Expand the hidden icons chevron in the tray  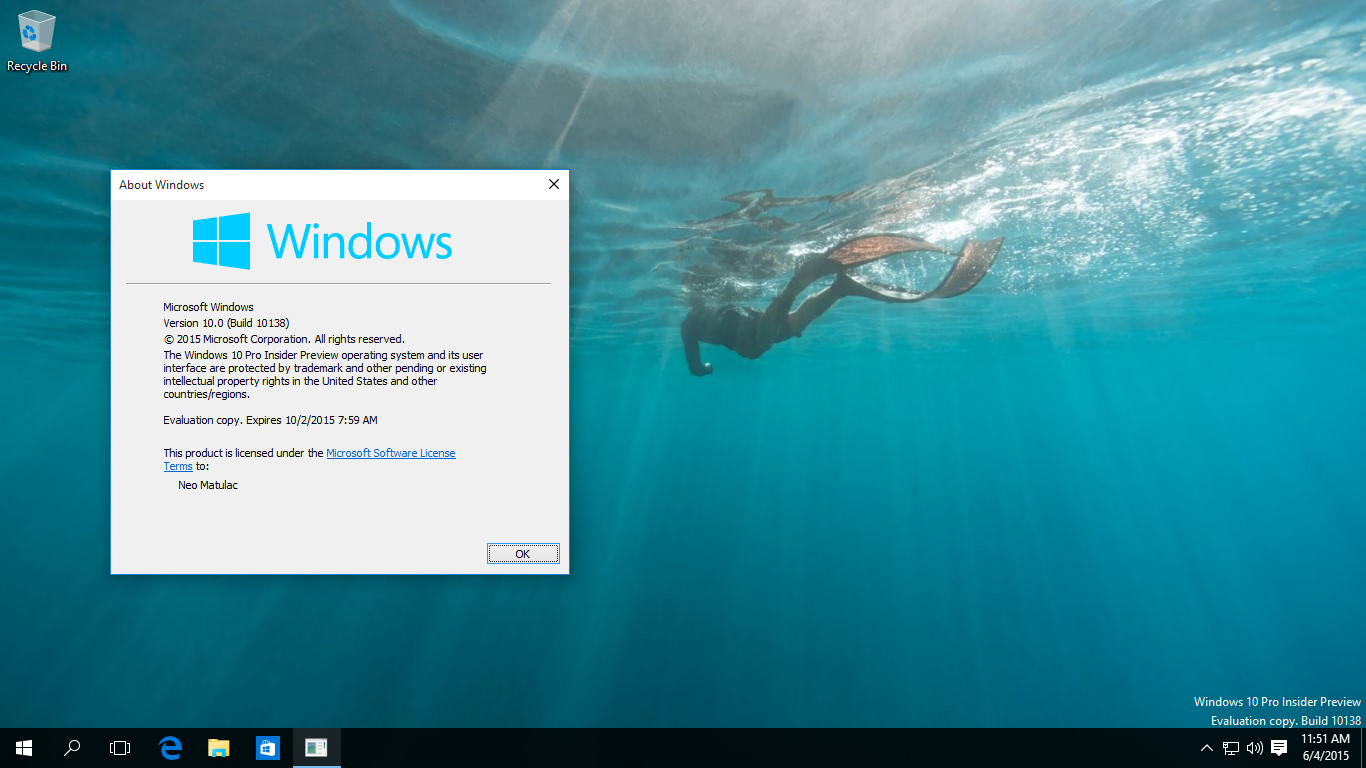(1206, 747)
